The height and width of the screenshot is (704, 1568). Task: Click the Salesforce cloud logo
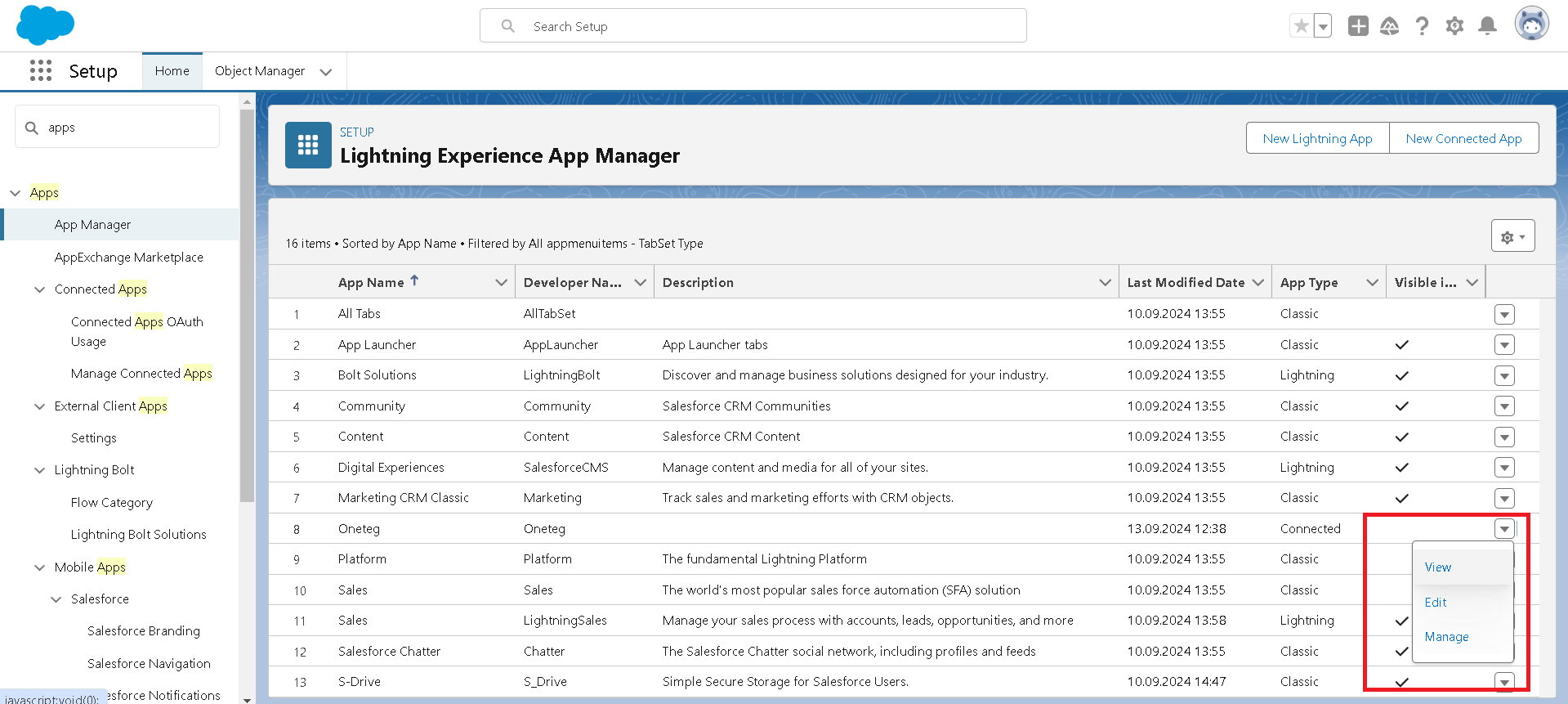45,25
